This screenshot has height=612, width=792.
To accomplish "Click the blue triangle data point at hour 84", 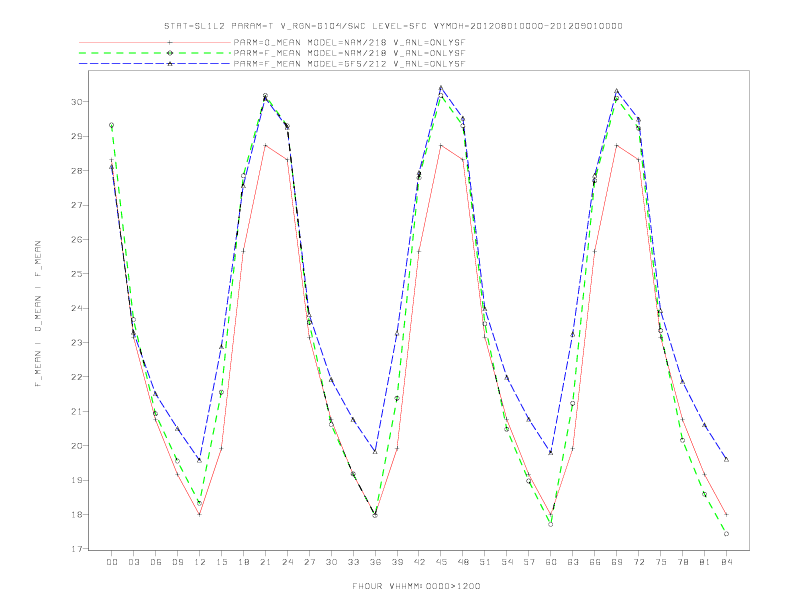I will click(x=726, y=460).
